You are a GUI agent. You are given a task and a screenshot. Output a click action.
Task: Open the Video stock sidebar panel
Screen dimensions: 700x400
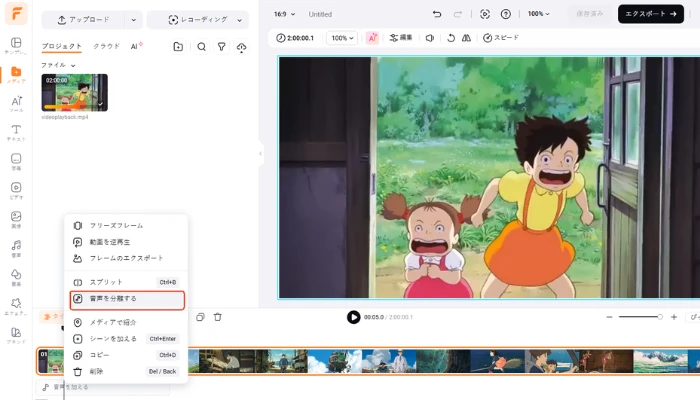tap(16, 191)
